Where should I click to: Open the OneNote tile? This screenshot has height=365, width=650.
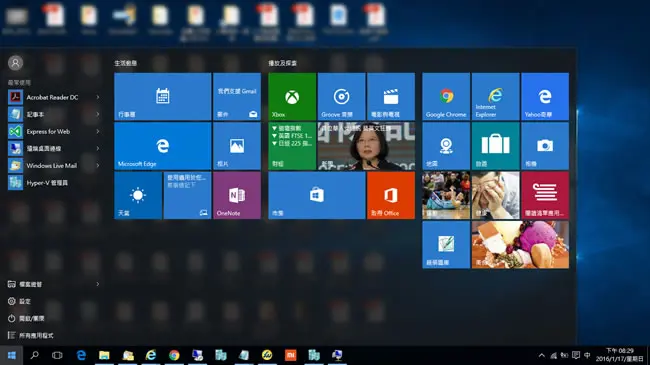(237, 195)
